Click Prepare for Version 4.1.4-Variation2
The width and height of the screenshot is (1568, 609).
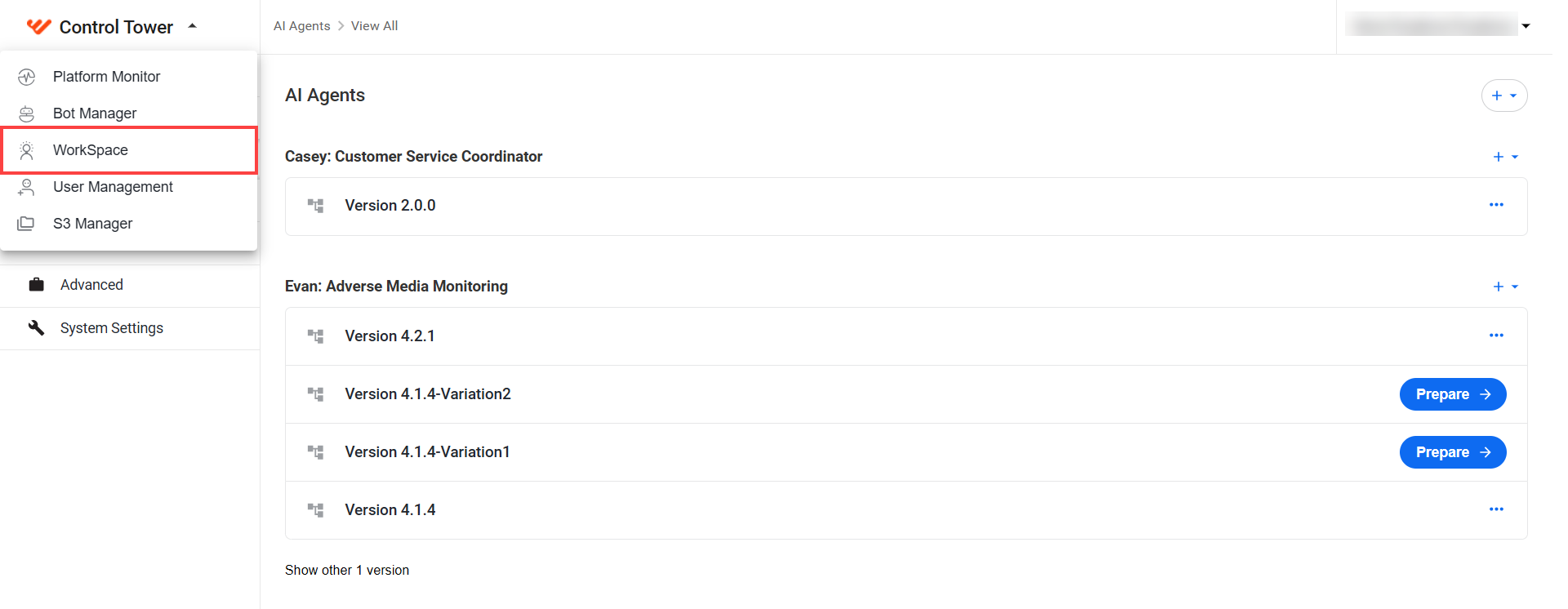[x=1453, y=394]
